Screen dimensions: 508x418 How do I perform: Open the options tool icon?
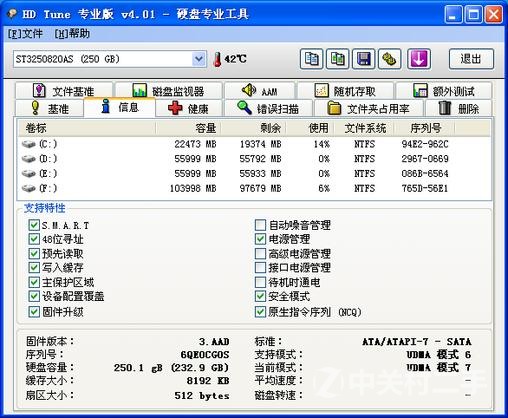click(x=389, y=59)
